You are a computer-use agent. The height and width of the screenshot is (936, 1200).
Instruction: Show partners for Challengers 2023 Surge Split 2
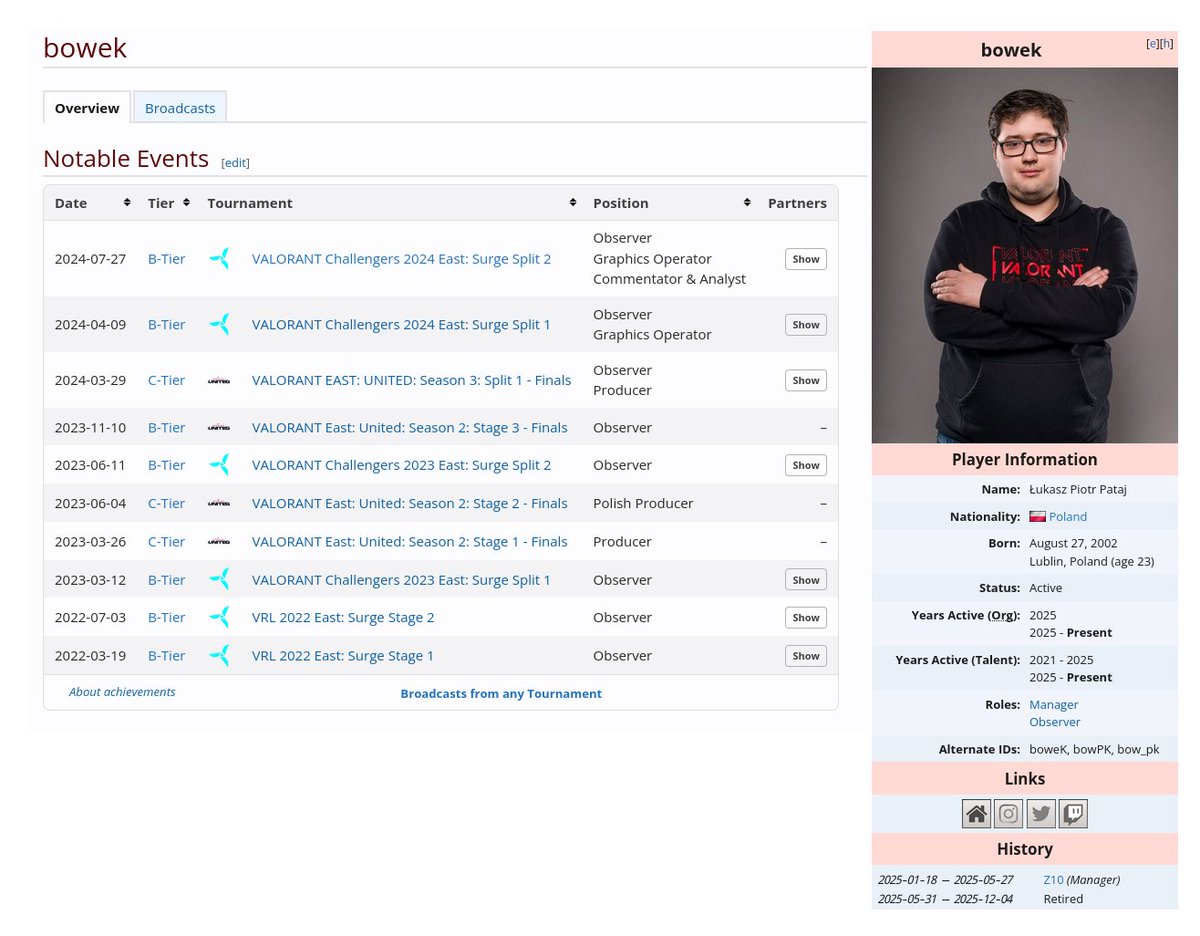pyautogui.click(x=806, y=465)
